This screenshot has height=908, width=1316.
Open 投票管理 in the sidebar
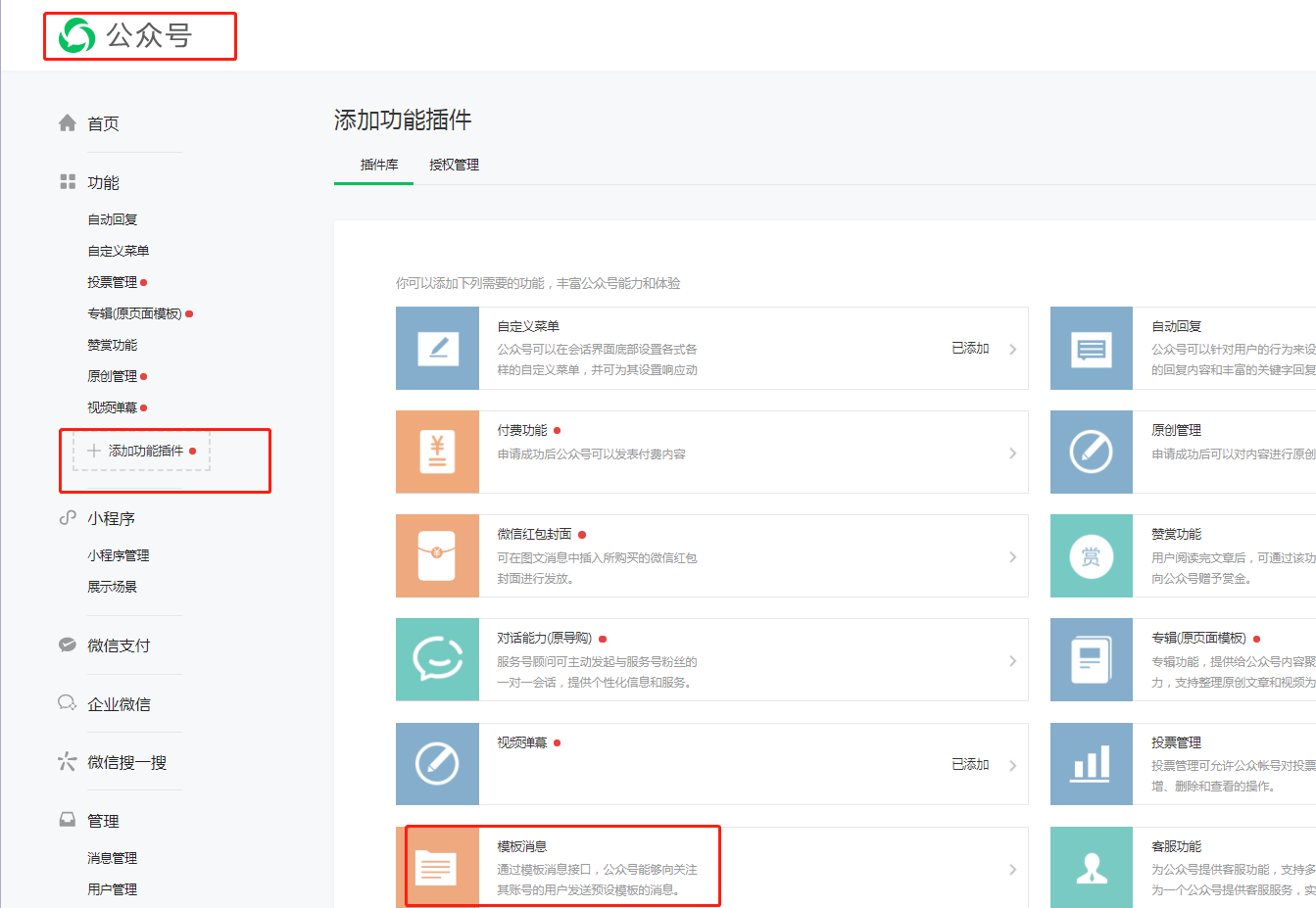[113, 282]
